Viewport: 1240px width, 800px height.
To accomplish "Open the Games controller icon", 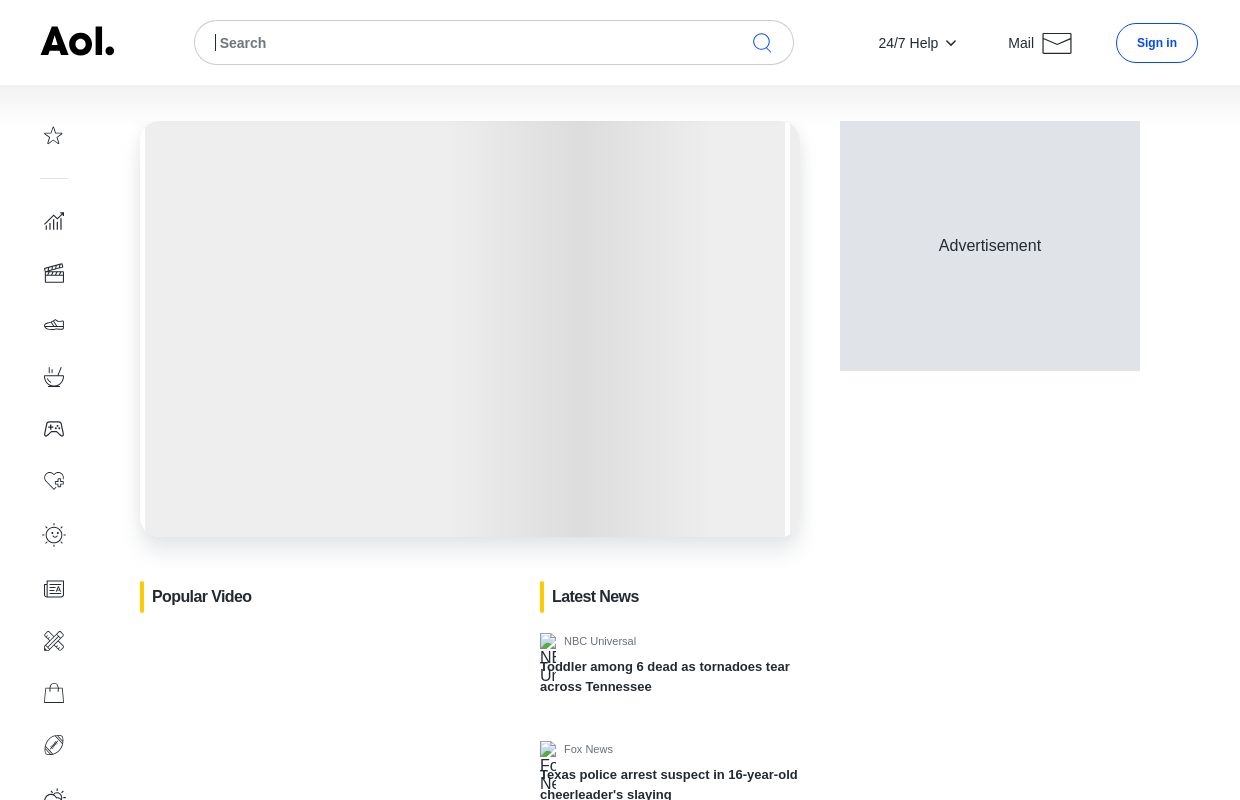I will [54, 429].
